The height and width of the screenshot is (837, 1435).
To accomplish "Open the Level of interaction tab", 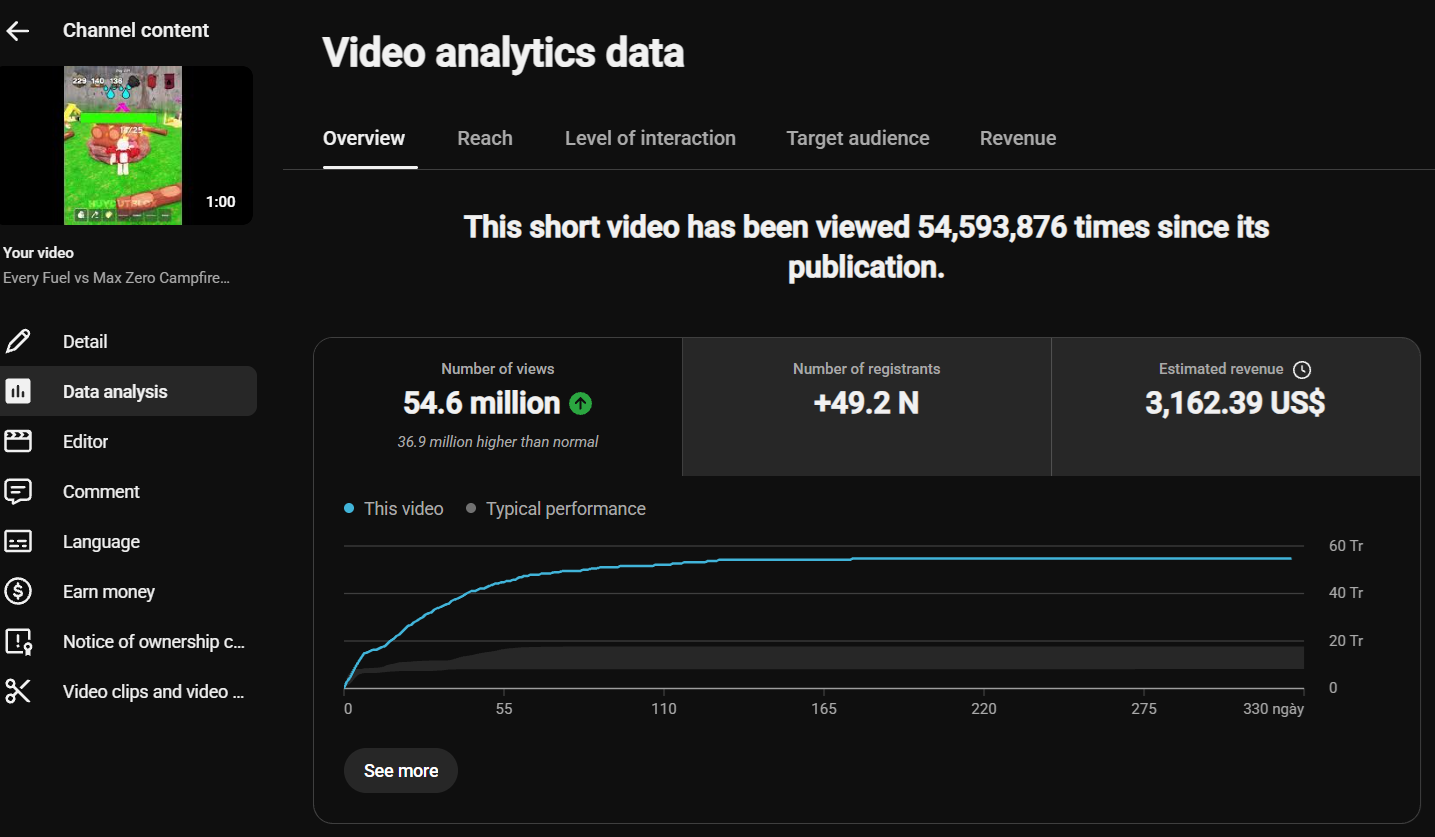I will pyautogui.click(x=650, y=138).
